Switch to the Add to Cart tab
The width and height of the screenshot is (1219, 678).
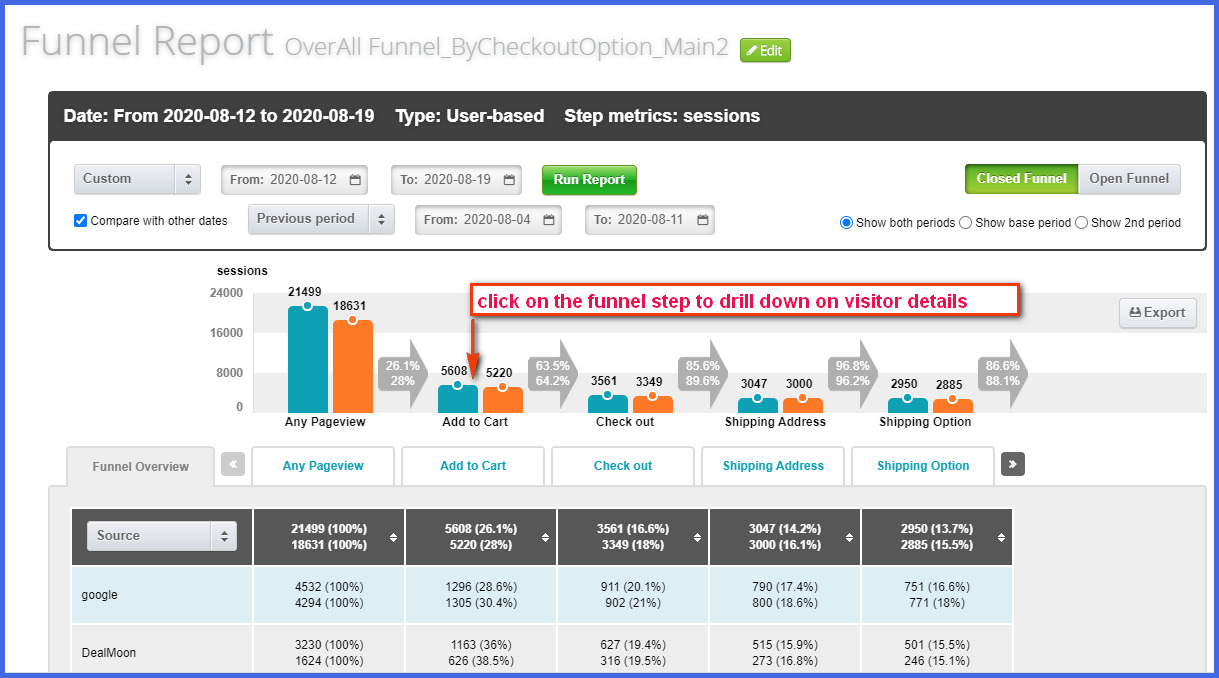click(473, 466)
